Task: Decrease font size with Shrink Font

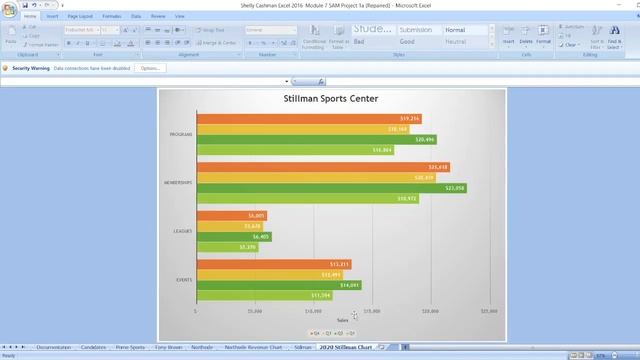Action: click(x=134, y=30)
